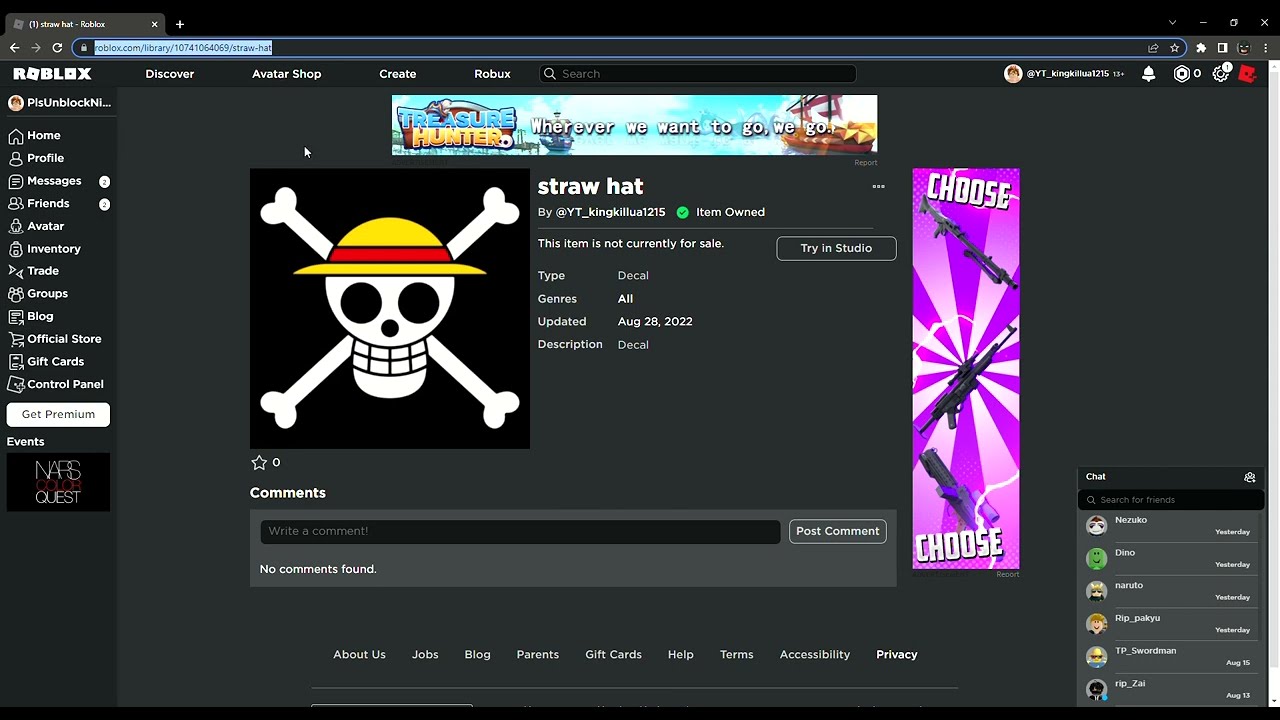This screenshot has width=1280, height=720.
Task: Click the Roblox search field
Action: [698, 74]
